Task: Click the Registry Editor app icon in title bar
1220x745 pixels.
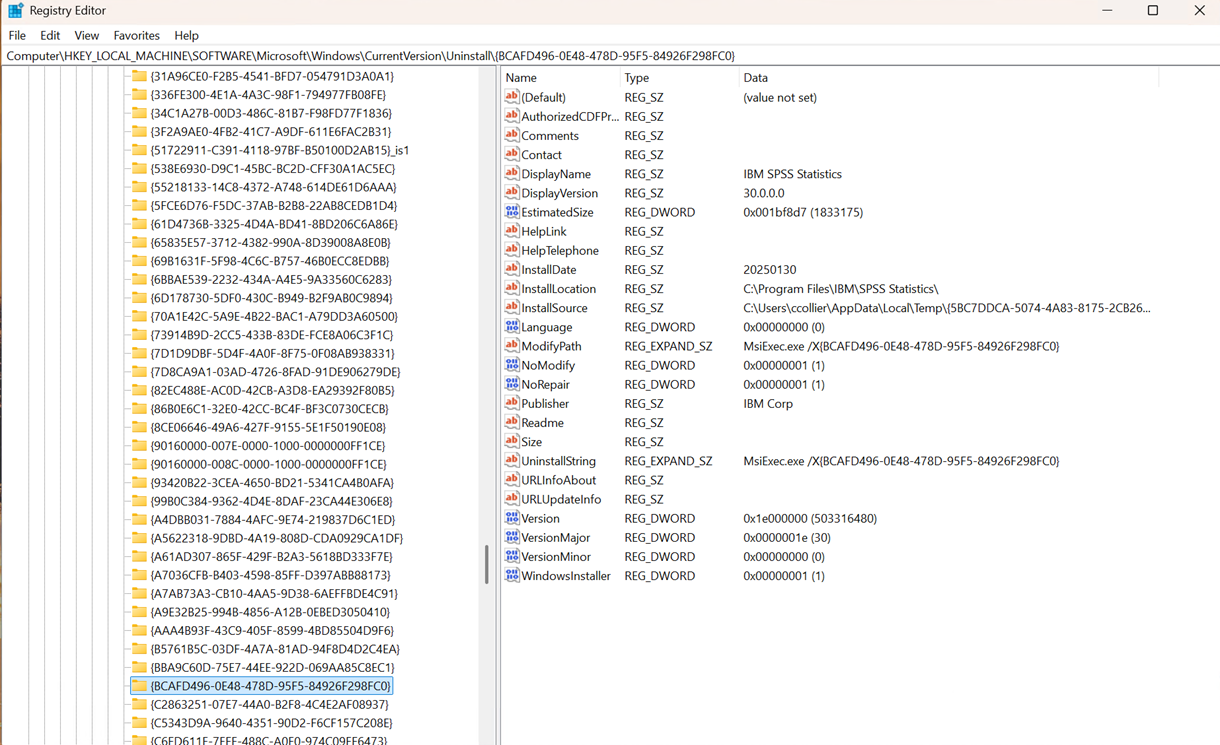Action: [15, 11]
